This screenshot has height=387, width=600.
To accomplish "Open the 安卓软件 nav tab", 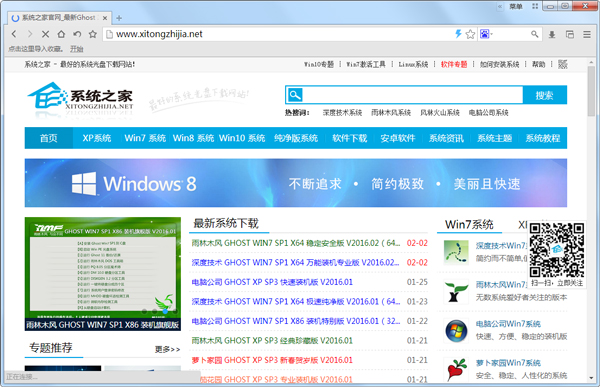I will (x=398, y=138).
